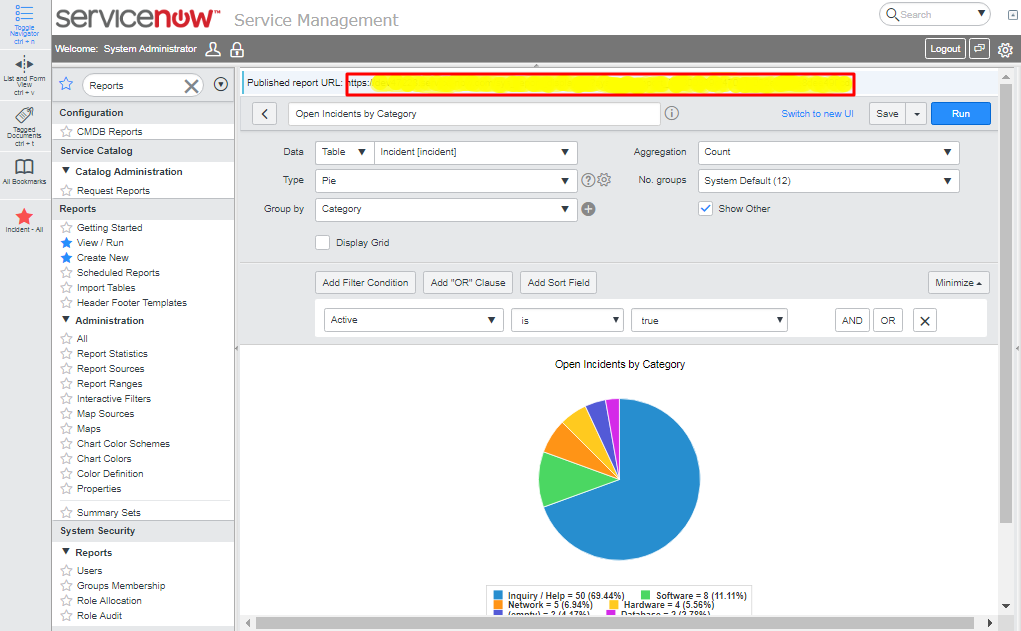This screenshot has width=1021, height=631.
Task: Open the All Bookmarks icon
Action: (25, 166)
